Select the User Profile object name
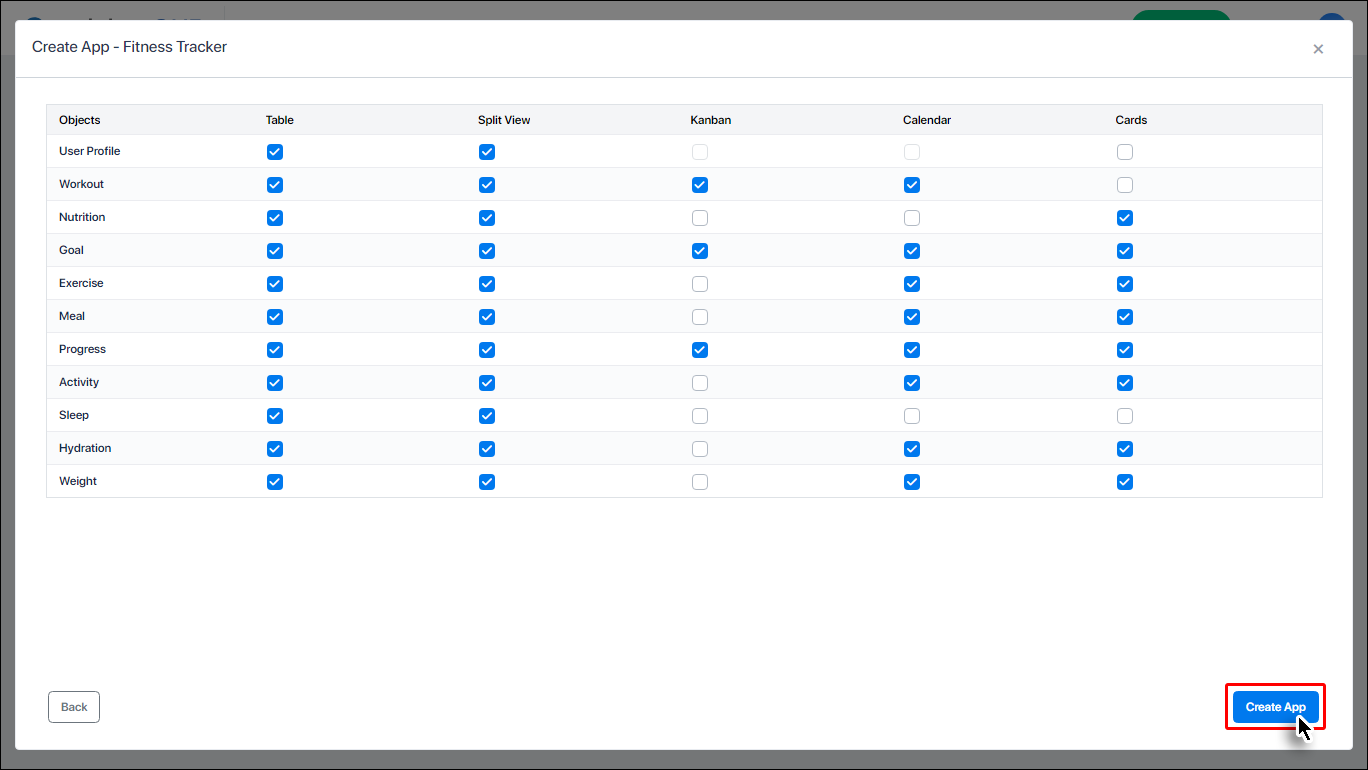The height and width of the screenshot is (770, 1368). tap(90, 151)
